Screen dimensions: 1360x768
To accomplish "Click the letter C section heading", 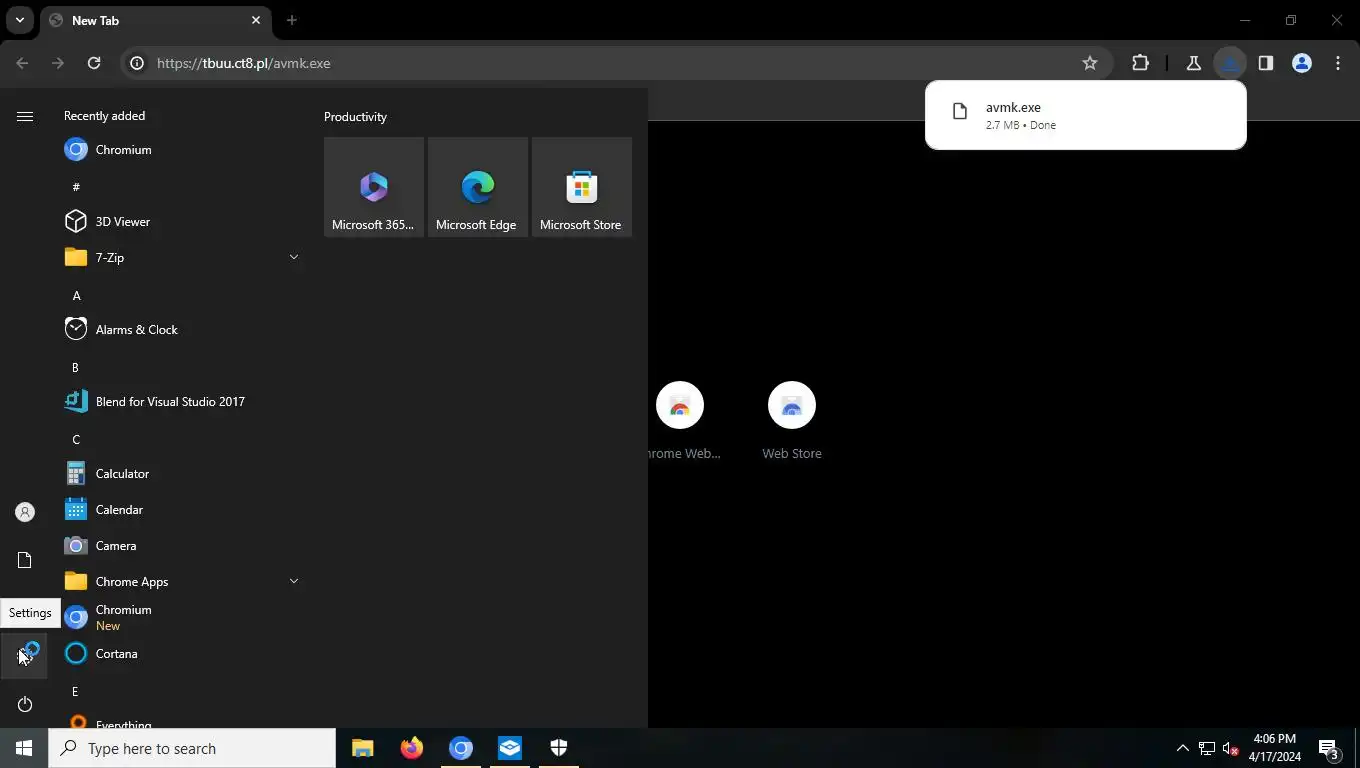I will pos(76,439).
